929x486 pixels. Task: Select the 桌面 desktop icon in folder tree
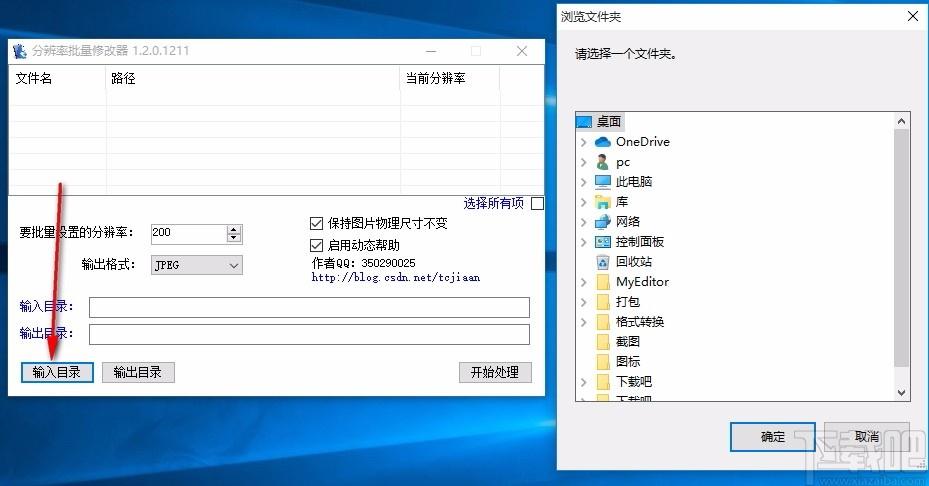click(584, 122)
